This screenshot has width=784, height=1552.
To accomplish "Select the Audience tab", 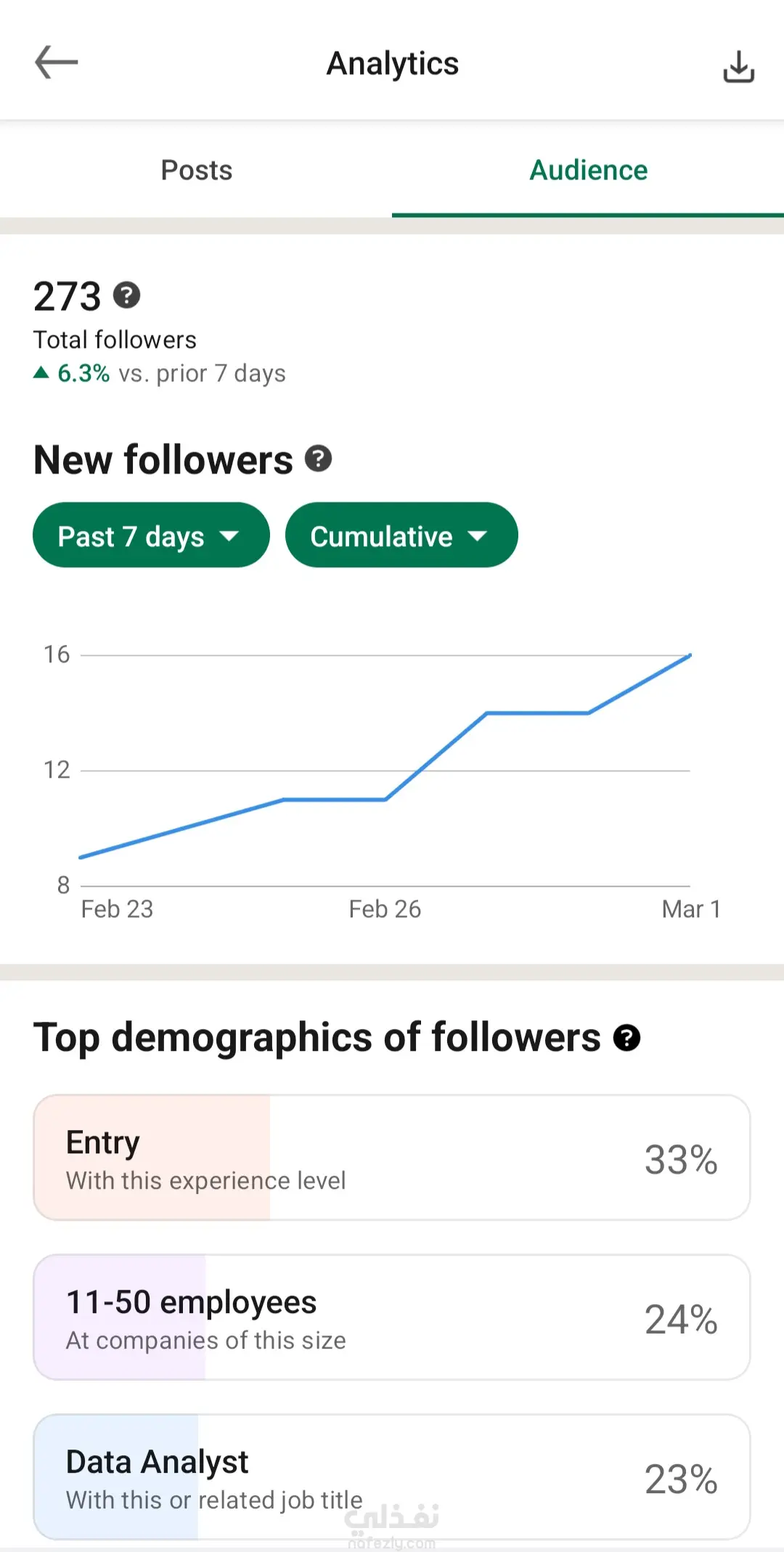I will tap(588, 171).
